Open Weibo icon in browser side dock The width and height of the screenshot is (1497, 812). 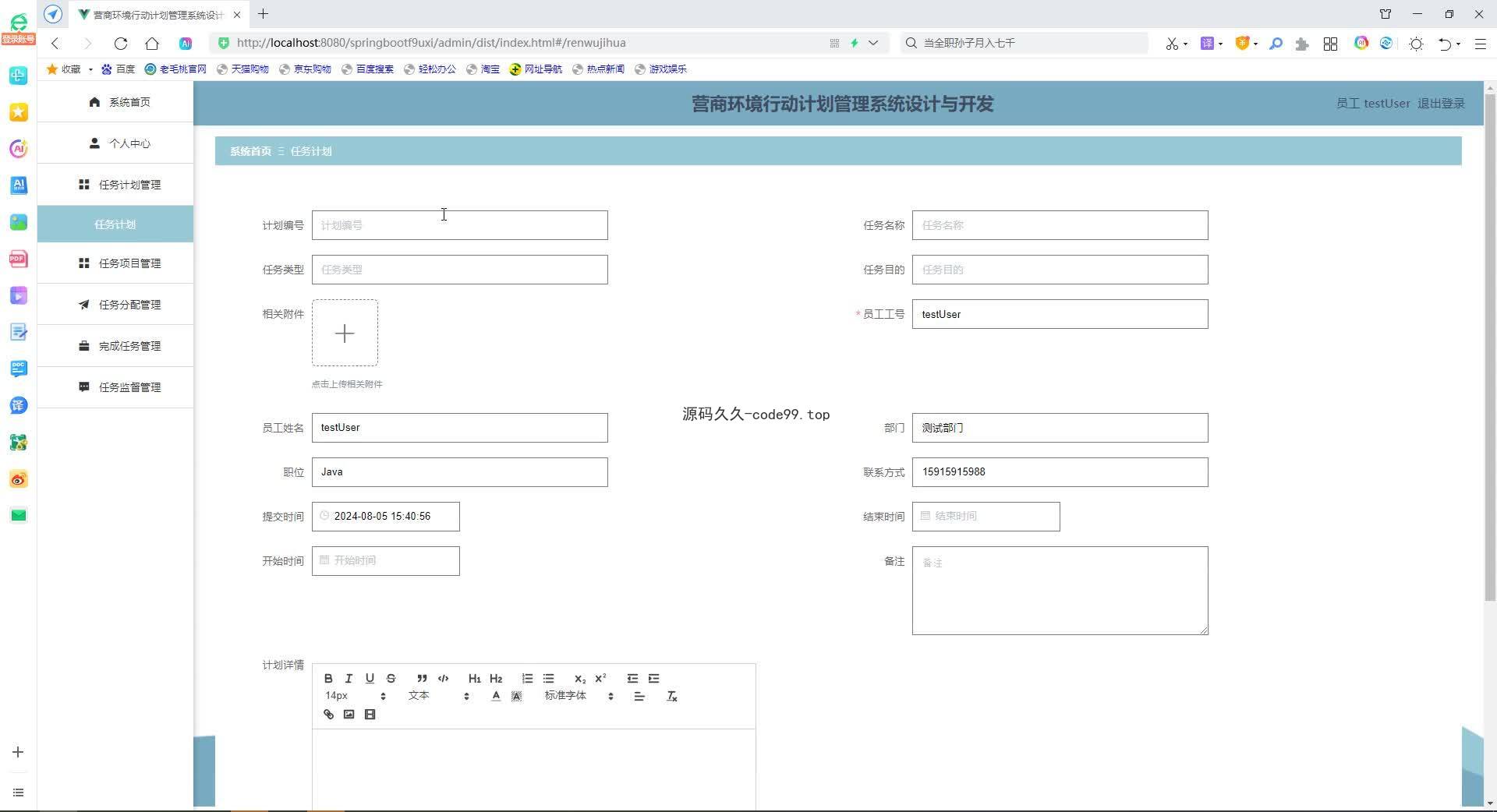coord(19,479)
